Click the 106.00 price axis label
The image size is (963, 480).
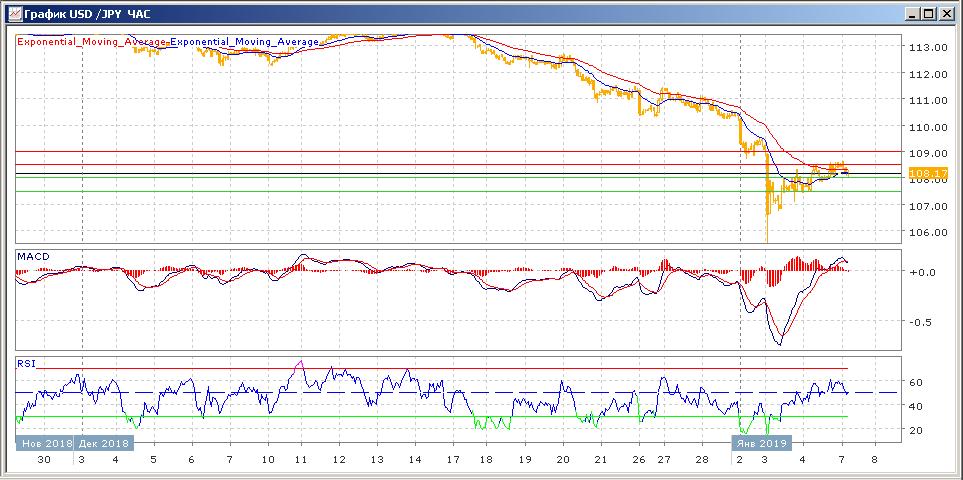click(x=927, y=233)
